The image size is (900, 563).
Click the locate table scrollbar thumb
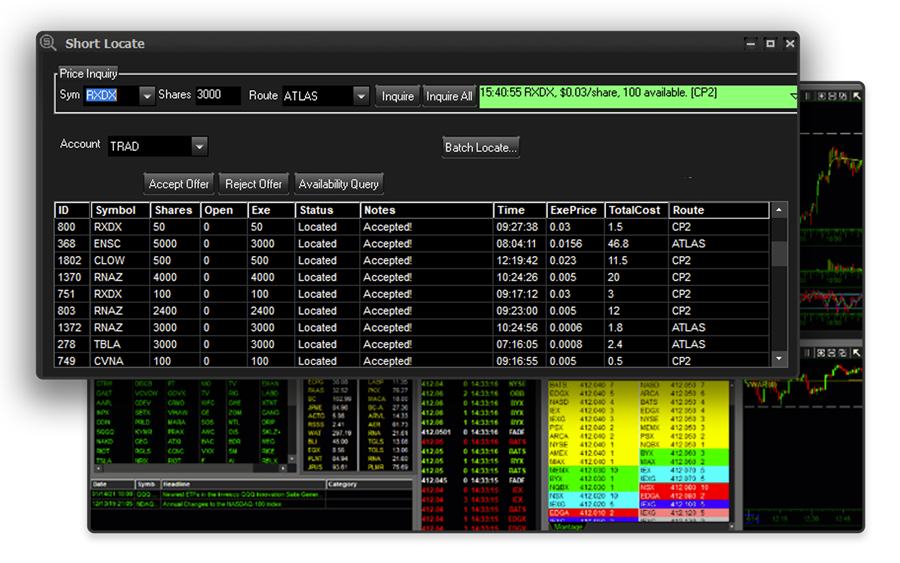click(779, 254)
